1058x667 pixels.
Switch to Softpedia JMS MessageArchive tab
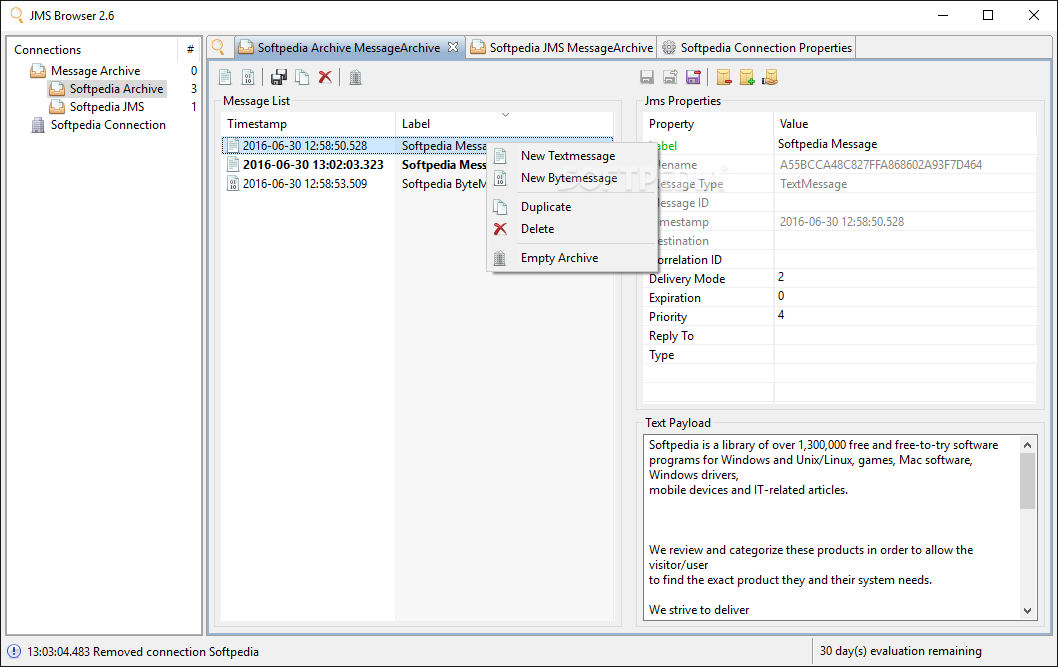tap(563, 48)
